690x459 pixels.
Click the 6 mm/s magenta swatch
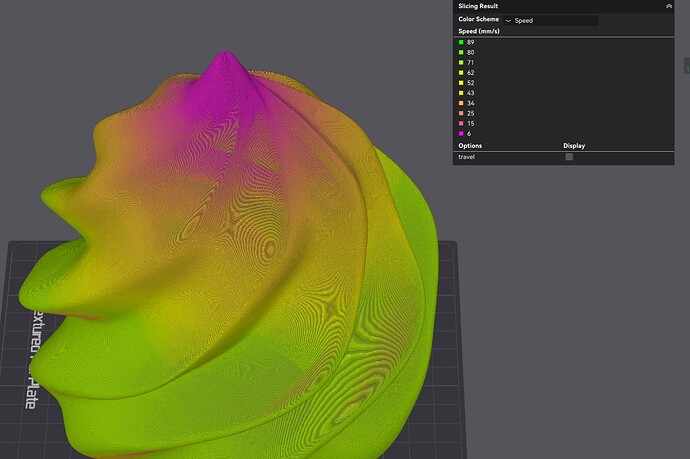(x=461, y=133)
